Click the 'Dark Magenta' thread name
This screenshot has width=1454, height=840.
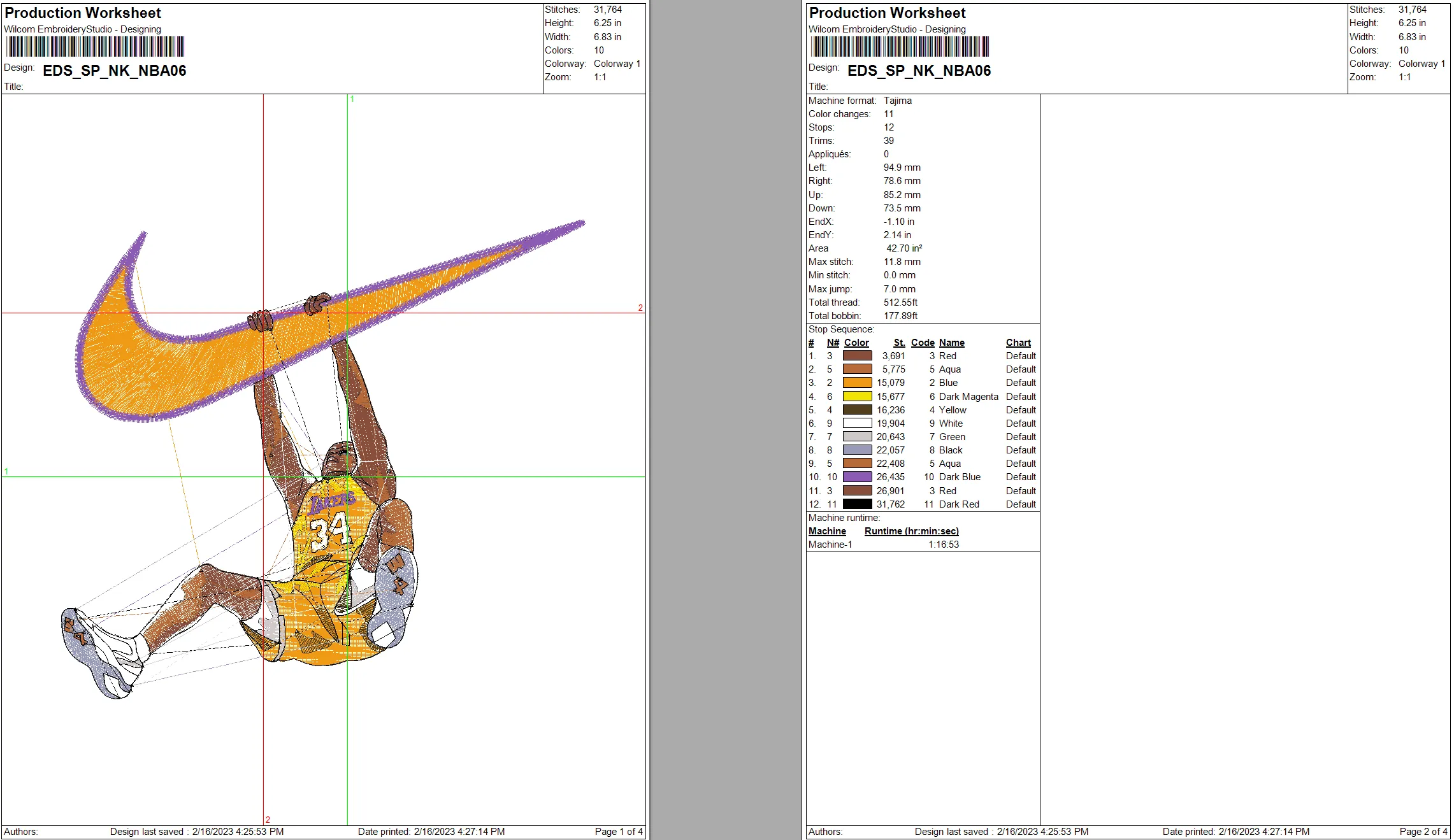(x=968, y=397)
